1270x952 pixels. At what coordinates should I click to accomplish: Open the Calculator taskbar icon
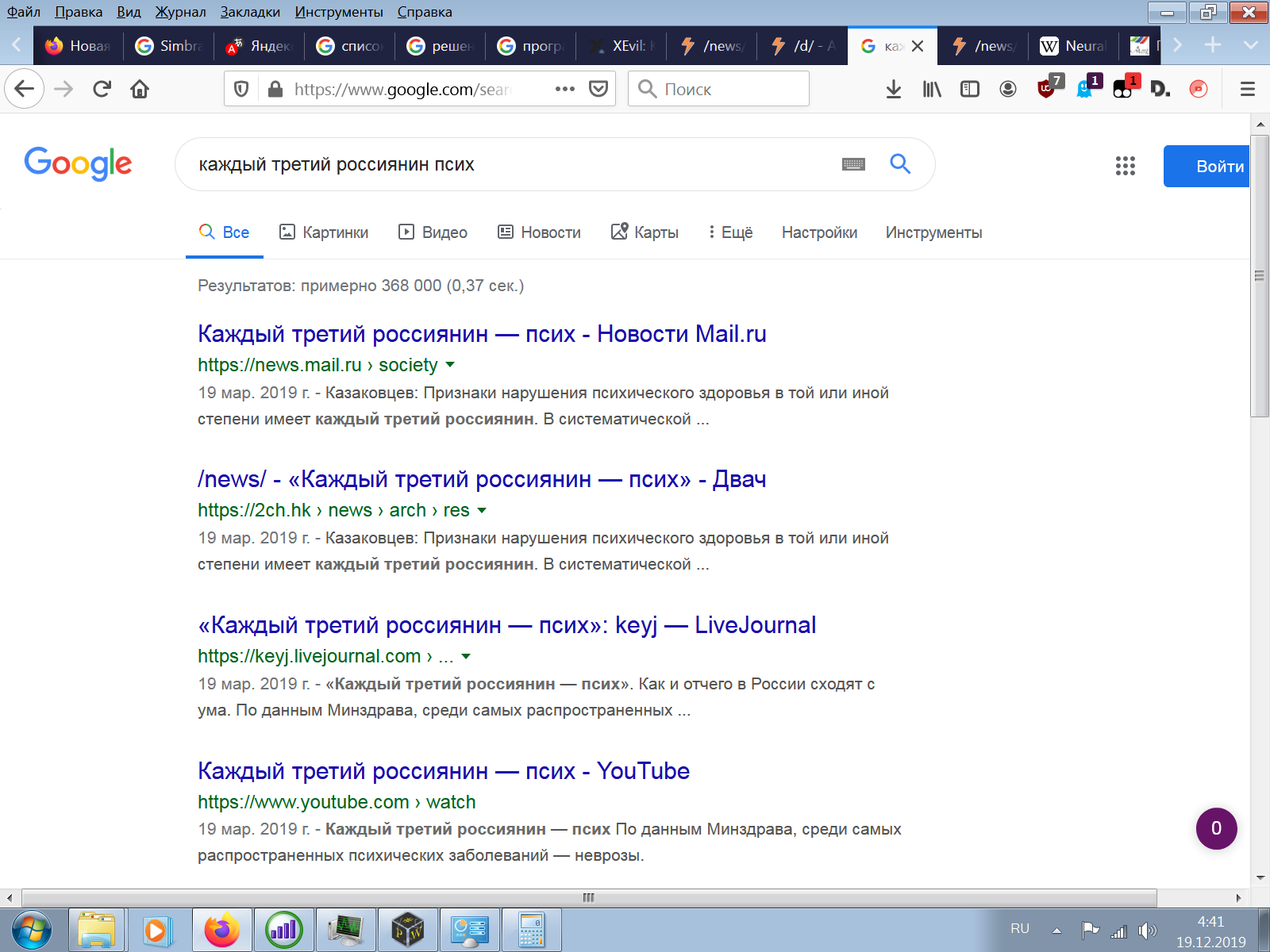click(531, 930)
